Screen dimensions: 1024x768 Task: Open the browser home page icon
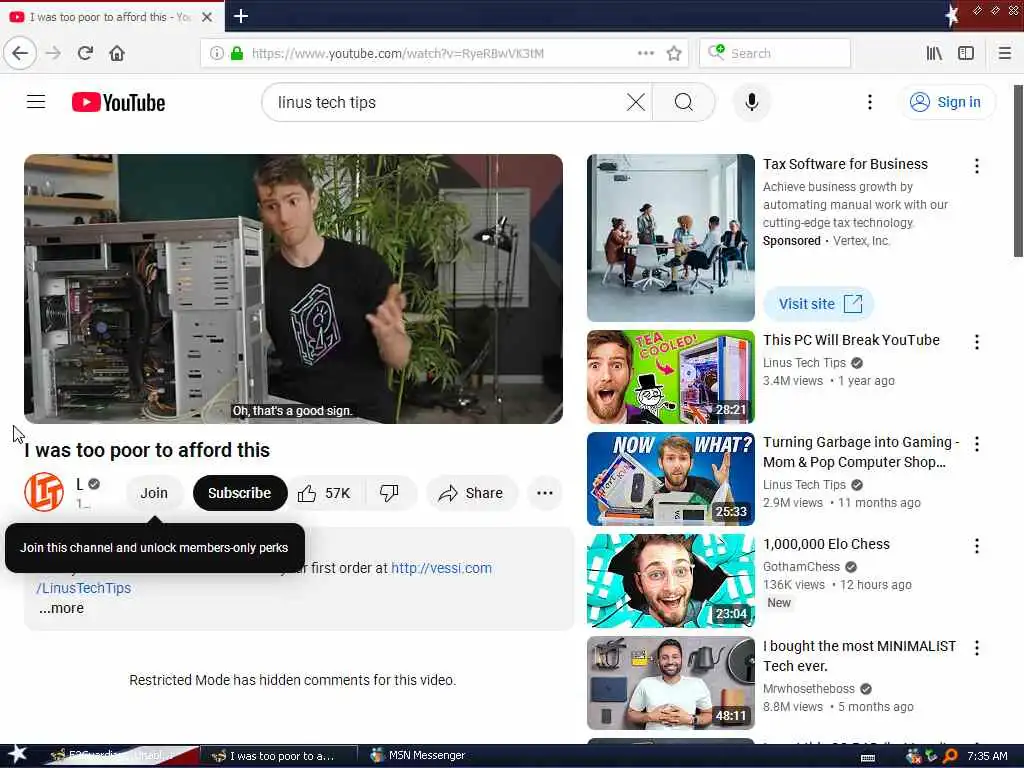pyautogui.click(x=117, y=53)
